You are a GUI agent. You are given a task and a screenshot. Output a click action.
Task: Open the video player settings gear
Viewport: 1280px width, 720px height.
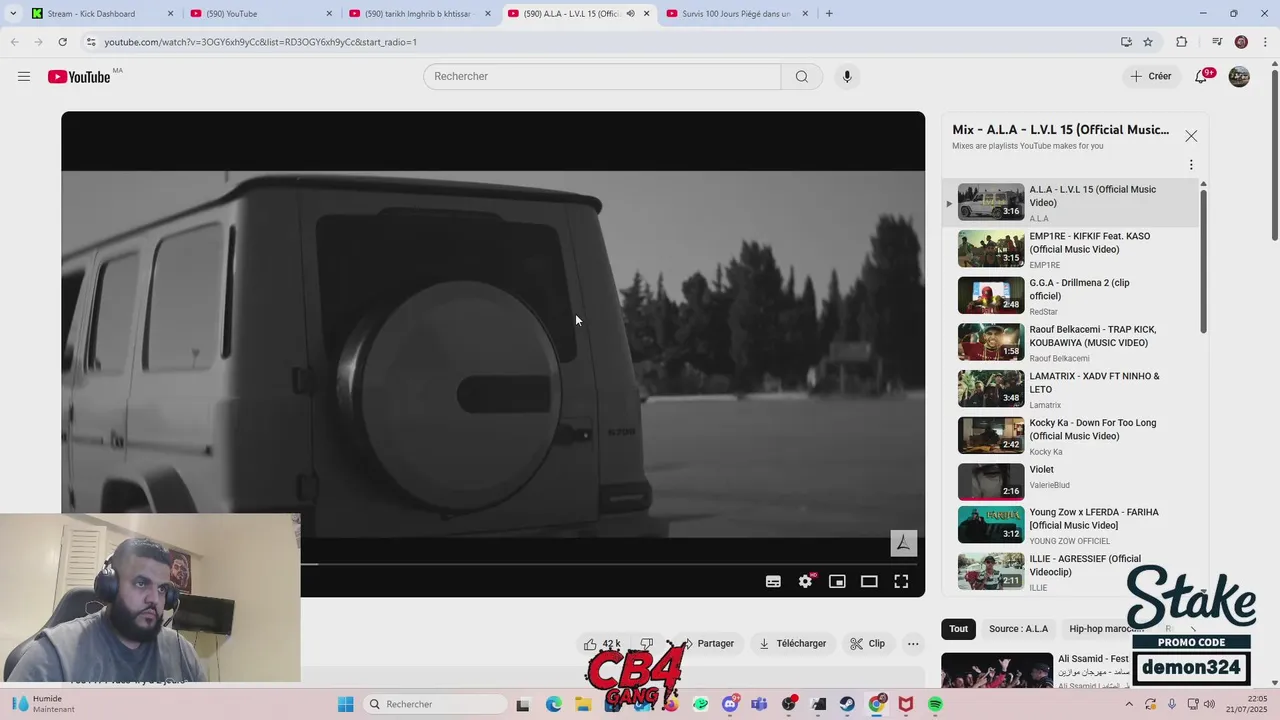click(806, 581)
